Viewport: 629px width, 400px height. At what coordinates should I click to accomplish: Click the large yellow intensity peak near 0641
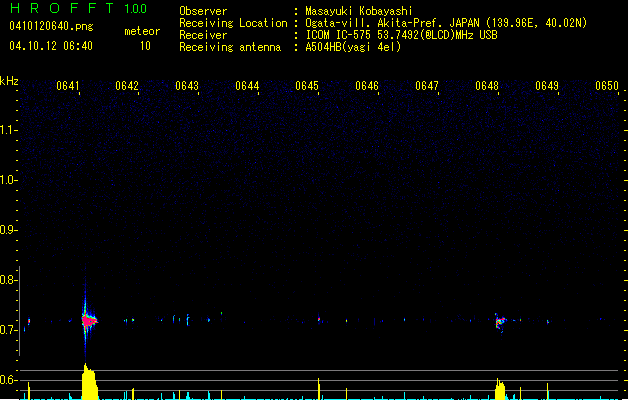(89, 382)
